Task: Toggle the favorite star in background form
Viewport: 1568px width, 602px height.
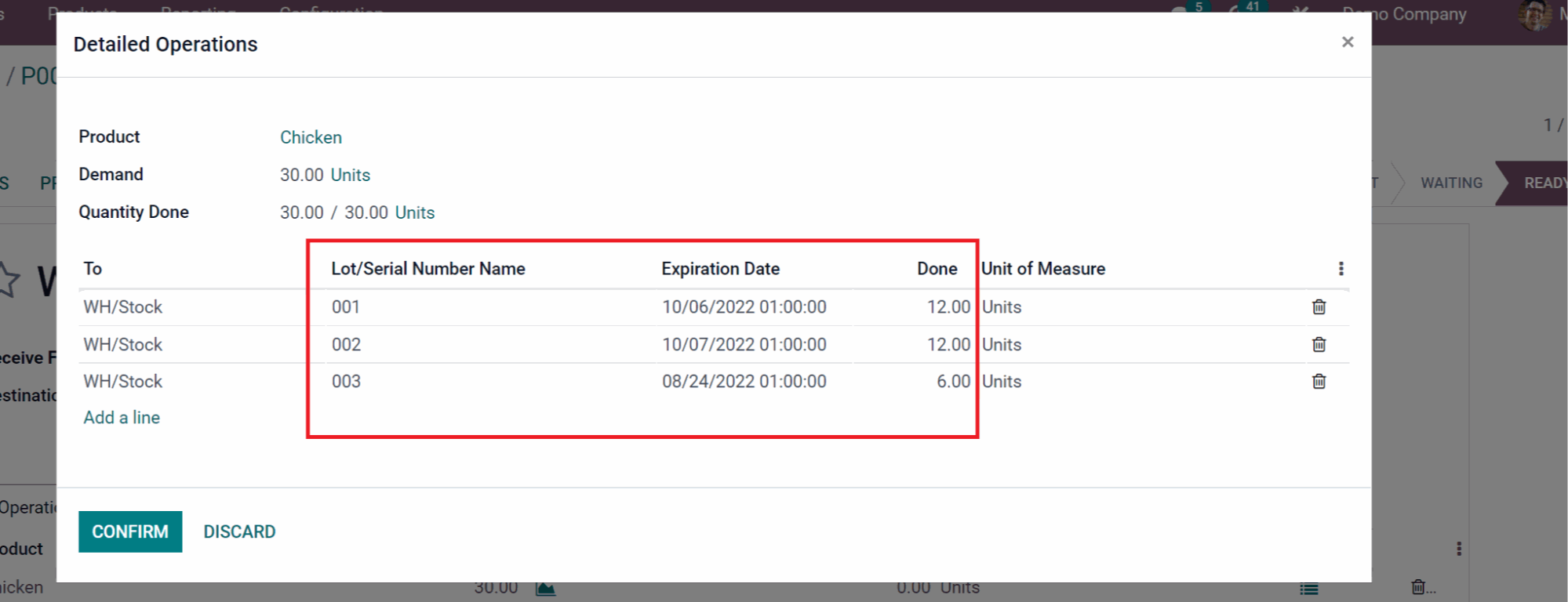Action: [x=9, y=280]
